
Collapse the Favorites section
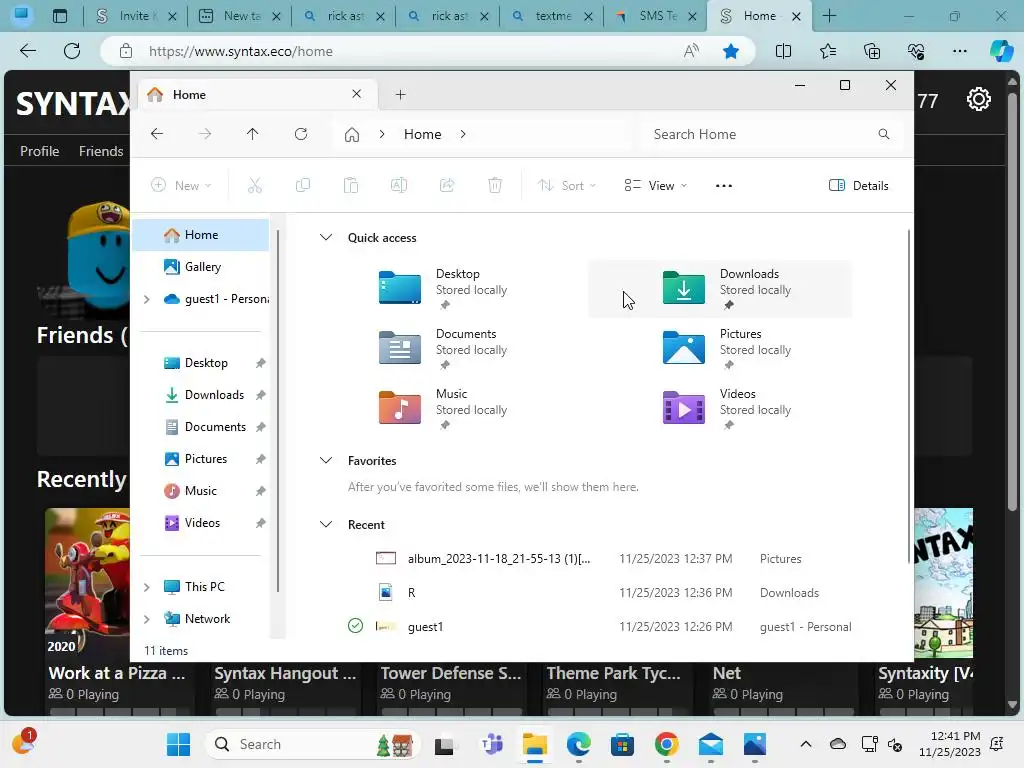pos(325,460)
